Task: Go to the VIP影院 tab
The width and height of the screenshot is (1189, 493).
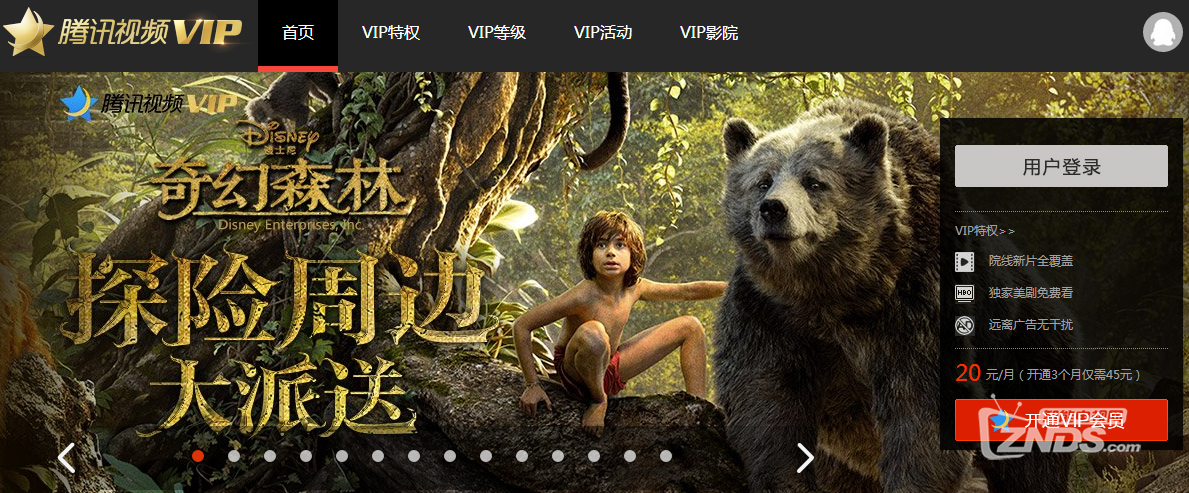Action: pos(709,33)
